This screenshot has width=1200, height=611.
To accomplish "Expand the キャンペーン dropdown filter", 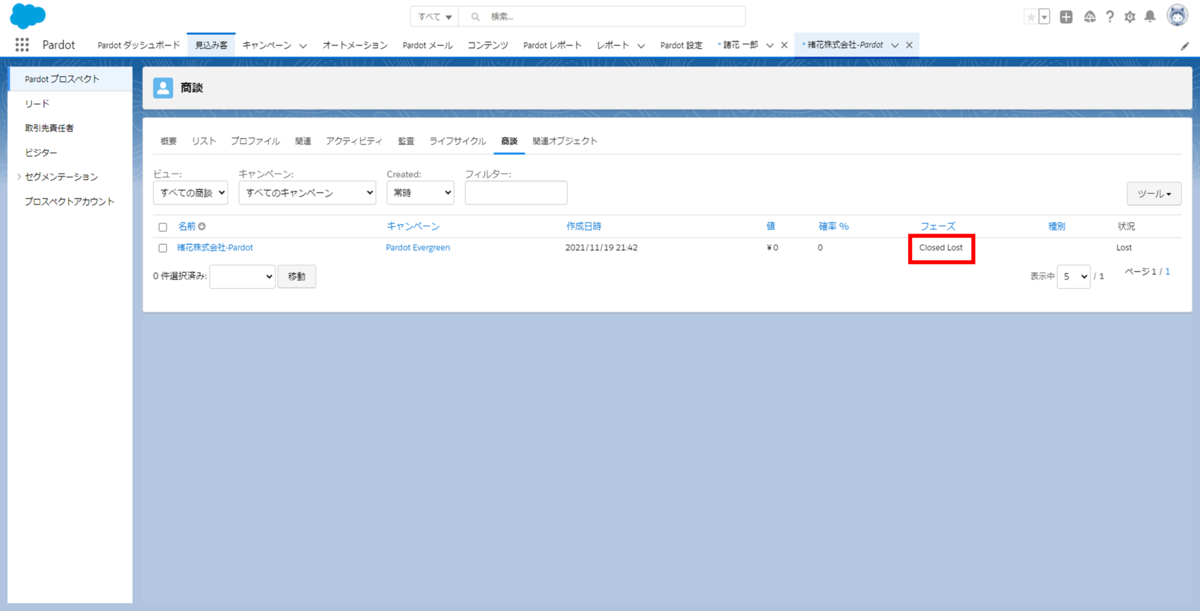I will pos(307,192).
